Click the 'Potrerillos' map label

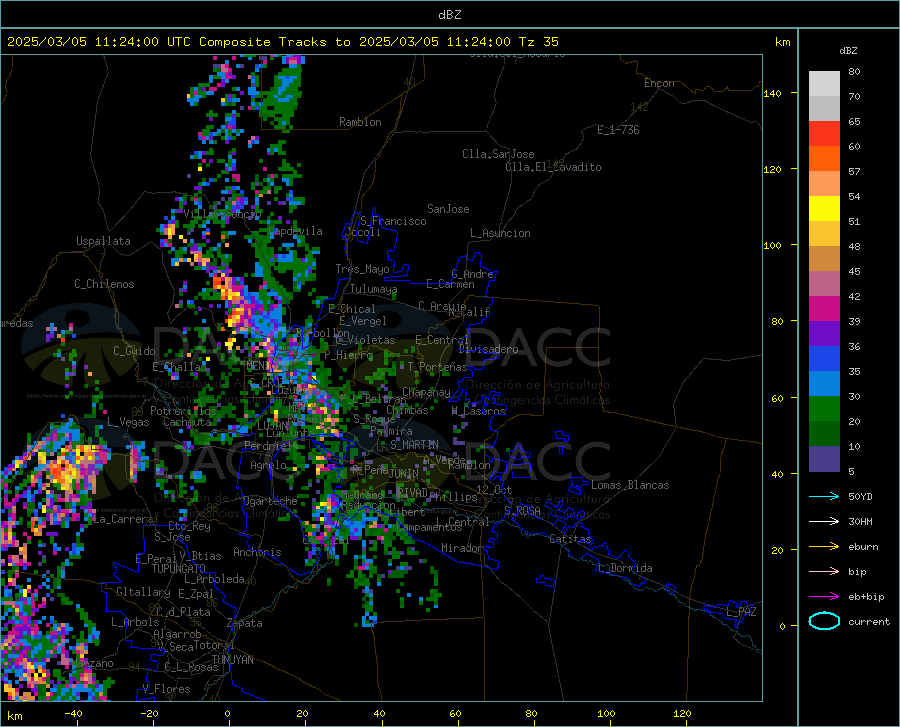tap(183, 411)
